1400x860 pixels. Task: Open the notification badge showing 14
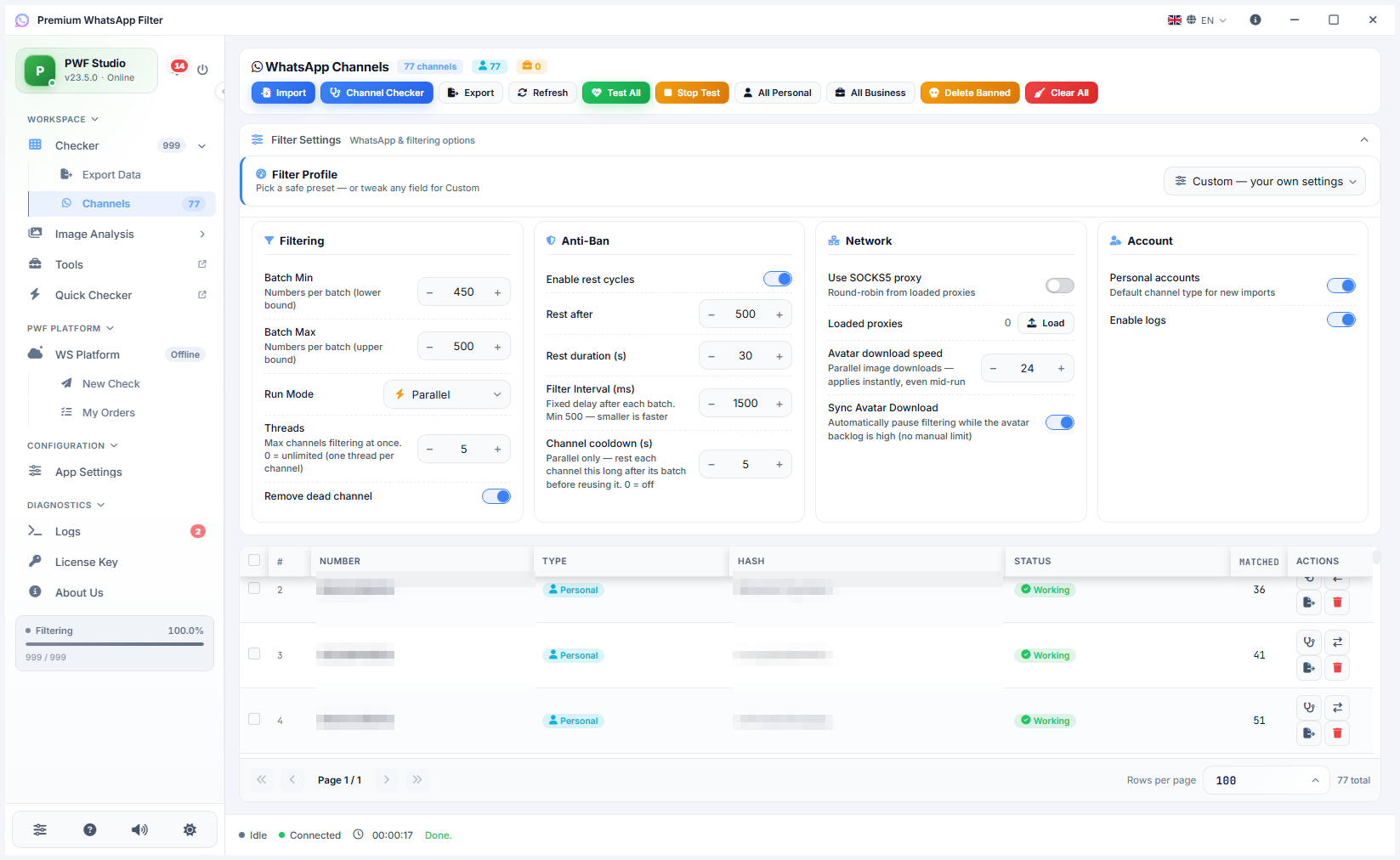click(179, 66)
